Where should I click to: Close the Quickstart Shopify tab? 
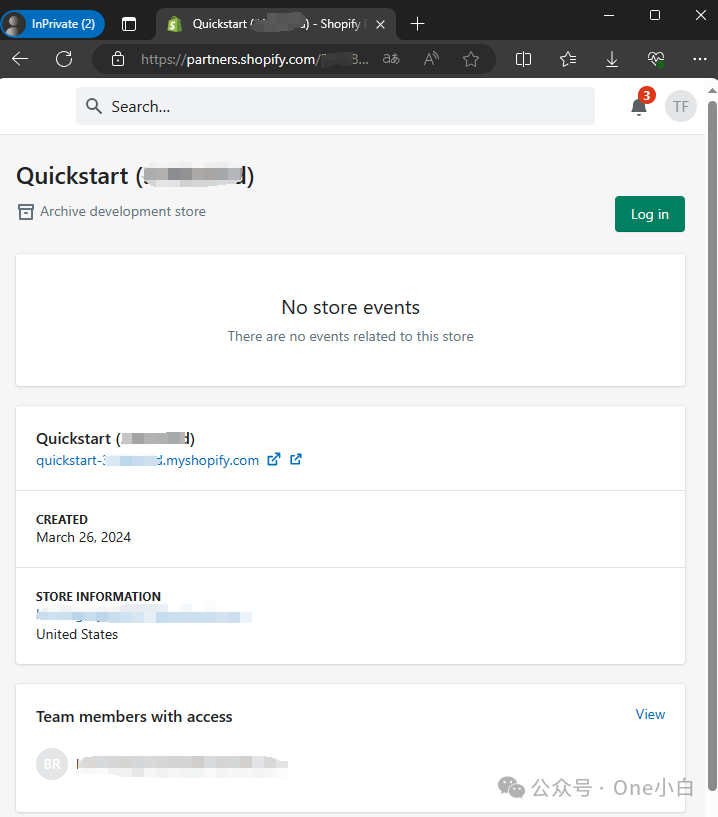(x=380, y=24)
